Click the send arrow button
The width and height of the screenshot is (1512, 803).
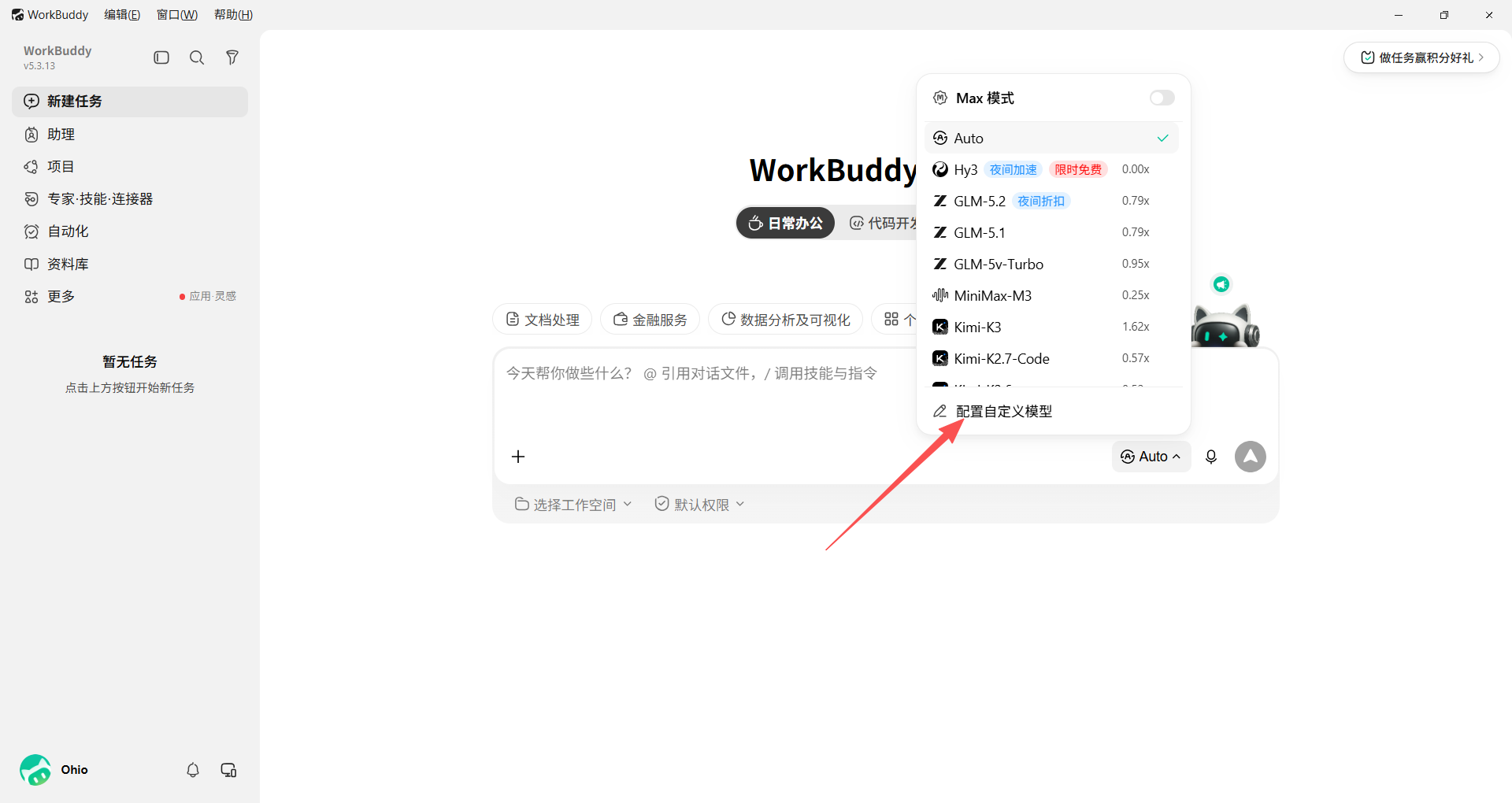[1251, 457]
